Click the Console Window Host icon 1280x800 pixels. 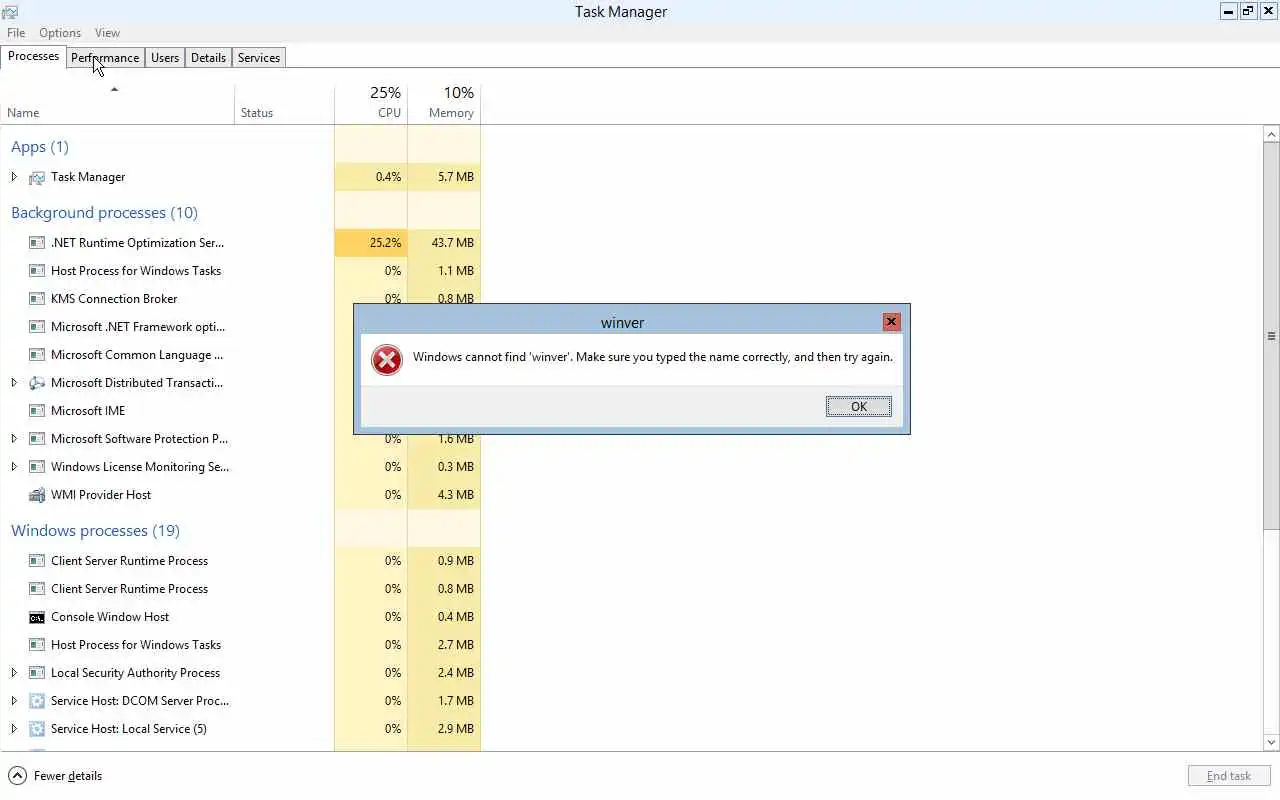click(x=37, y=617)
